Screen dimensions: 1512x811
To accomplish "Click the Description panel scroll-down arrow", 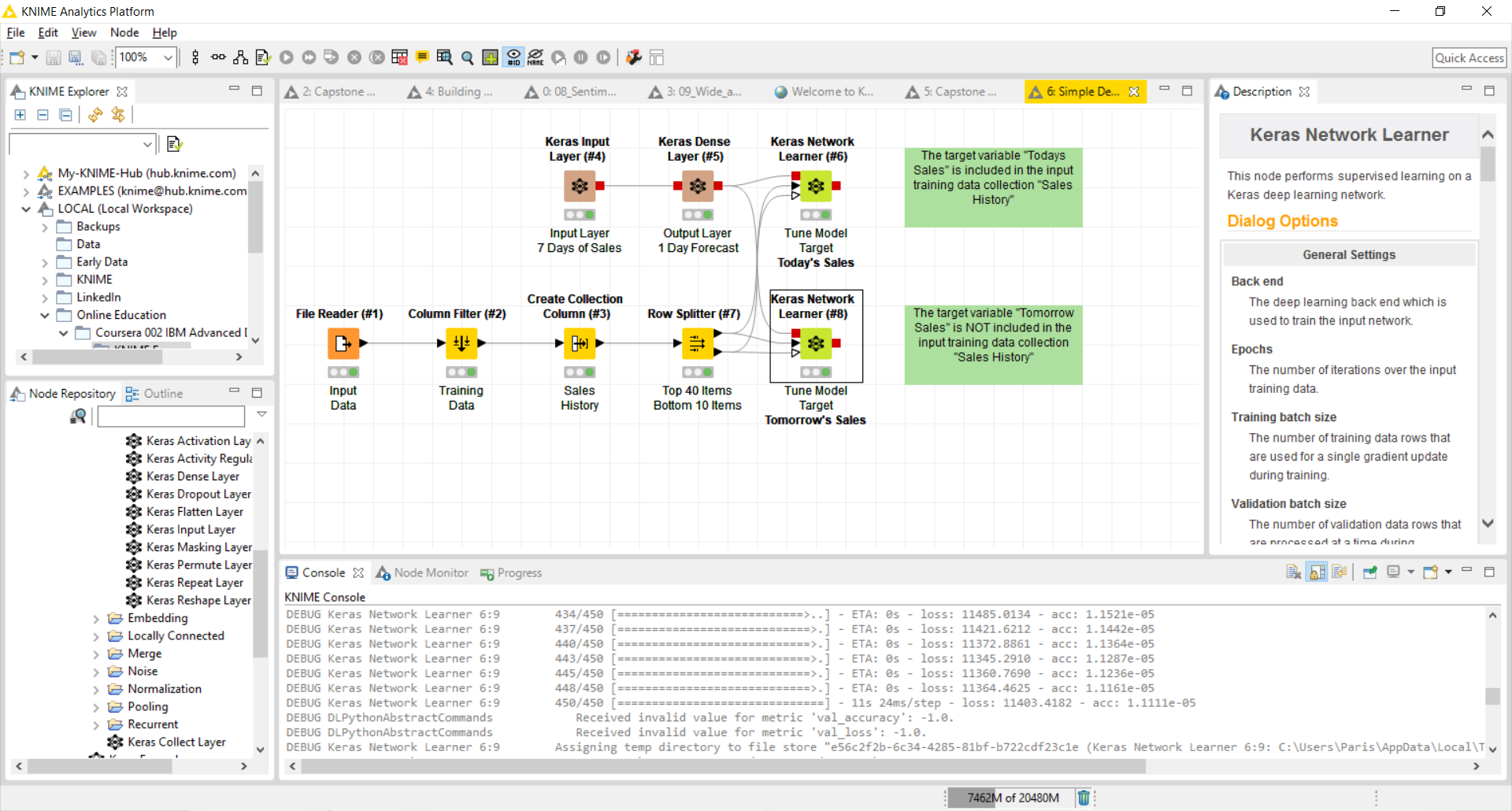I will 1488,523.
